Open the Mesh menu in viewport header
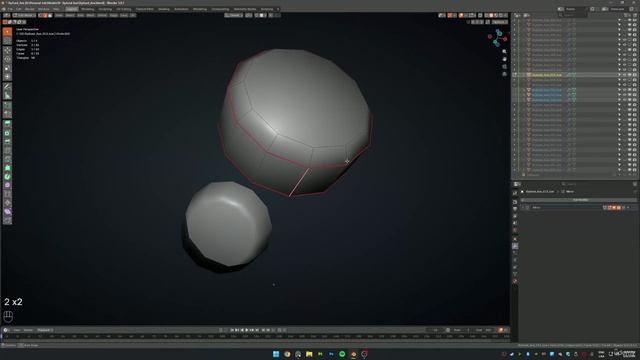Viewport: 640px width, 360px height. pos(91,16)
